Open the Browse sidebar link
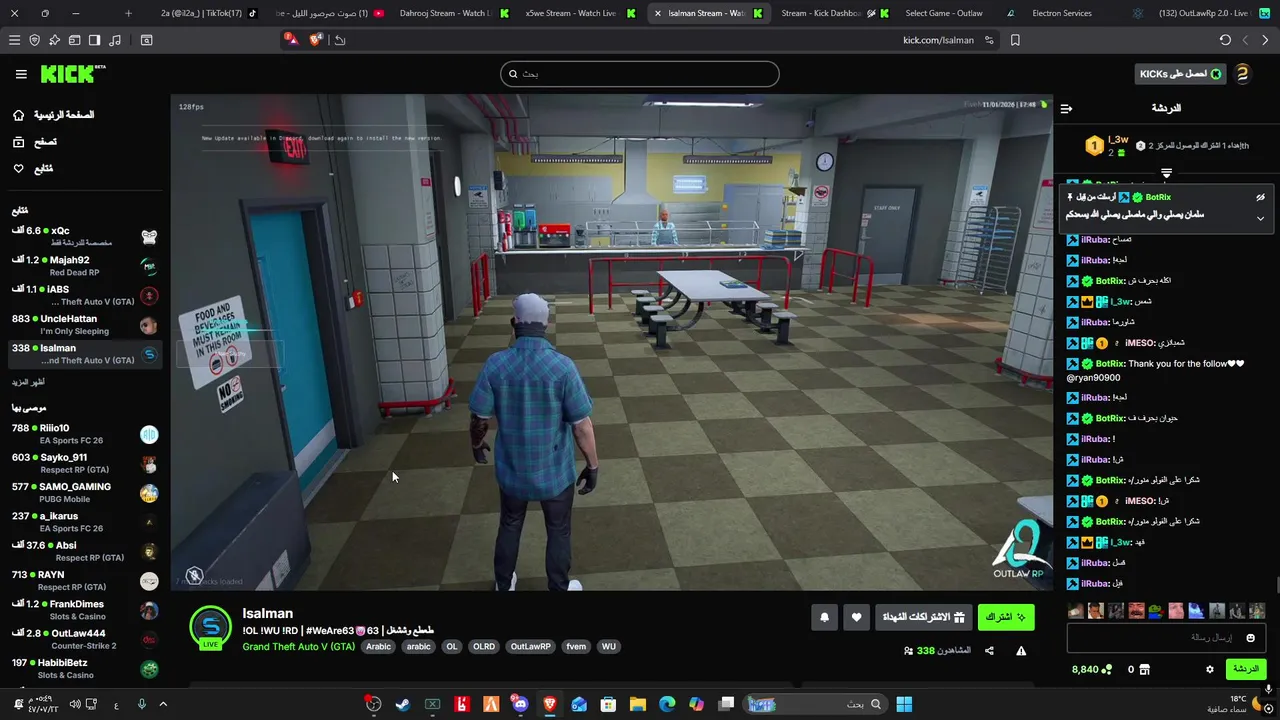1280x720 pixels. [x=36, y=142]
